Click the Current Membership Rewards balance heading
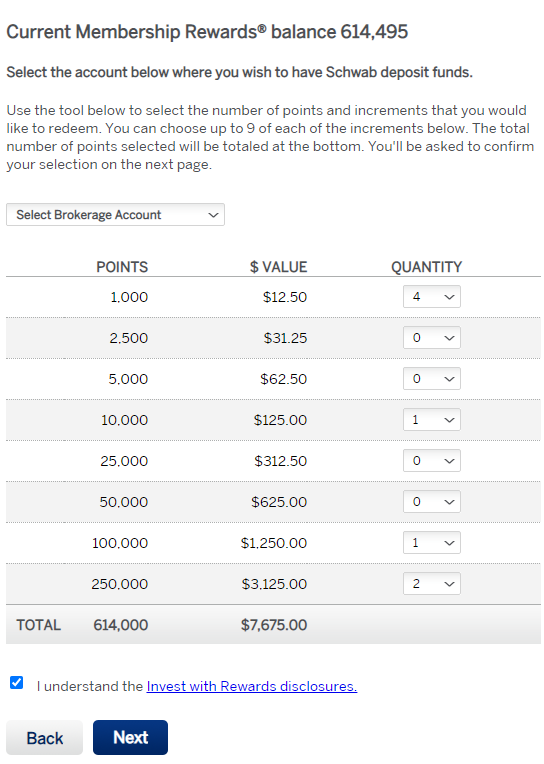This screenshot has height=764, width=544. coord(207,32)
